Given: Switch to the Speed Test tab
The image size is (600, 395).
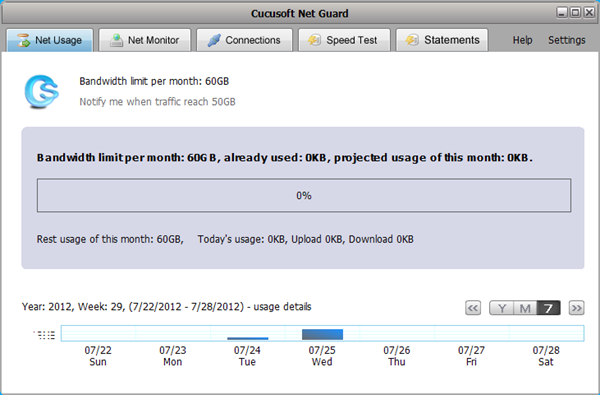Looking at the screenshot, I should [344, 40].
